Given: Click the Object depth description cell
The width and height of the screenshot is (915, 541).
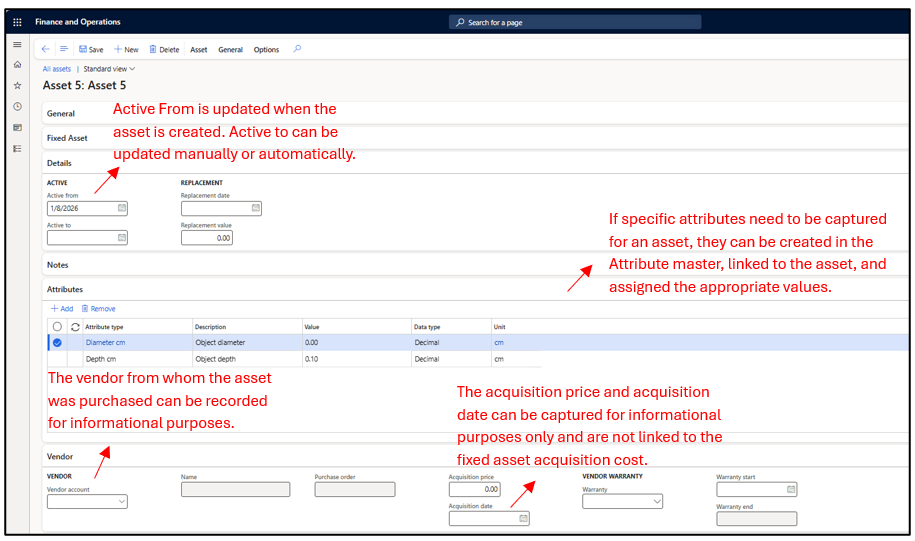Looking at the screenshot, I should pos(247,359).
